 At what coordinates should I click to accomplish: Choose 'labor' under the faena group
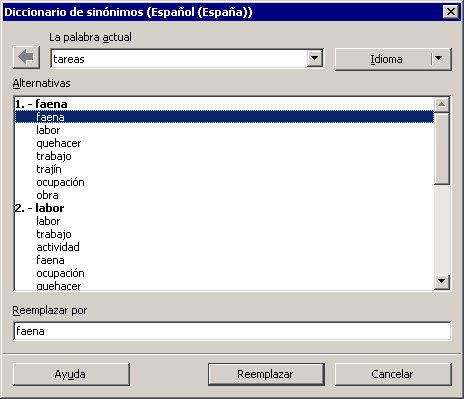tap(48, 130)
